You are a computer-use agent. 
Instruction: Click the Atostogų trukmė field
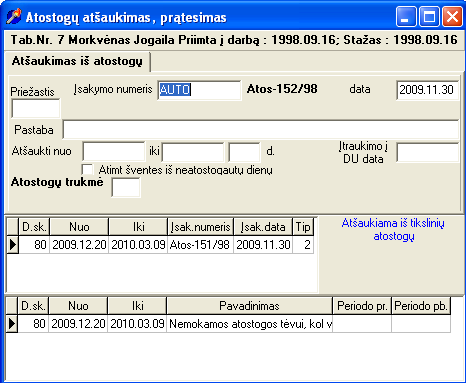coord(126,187)
